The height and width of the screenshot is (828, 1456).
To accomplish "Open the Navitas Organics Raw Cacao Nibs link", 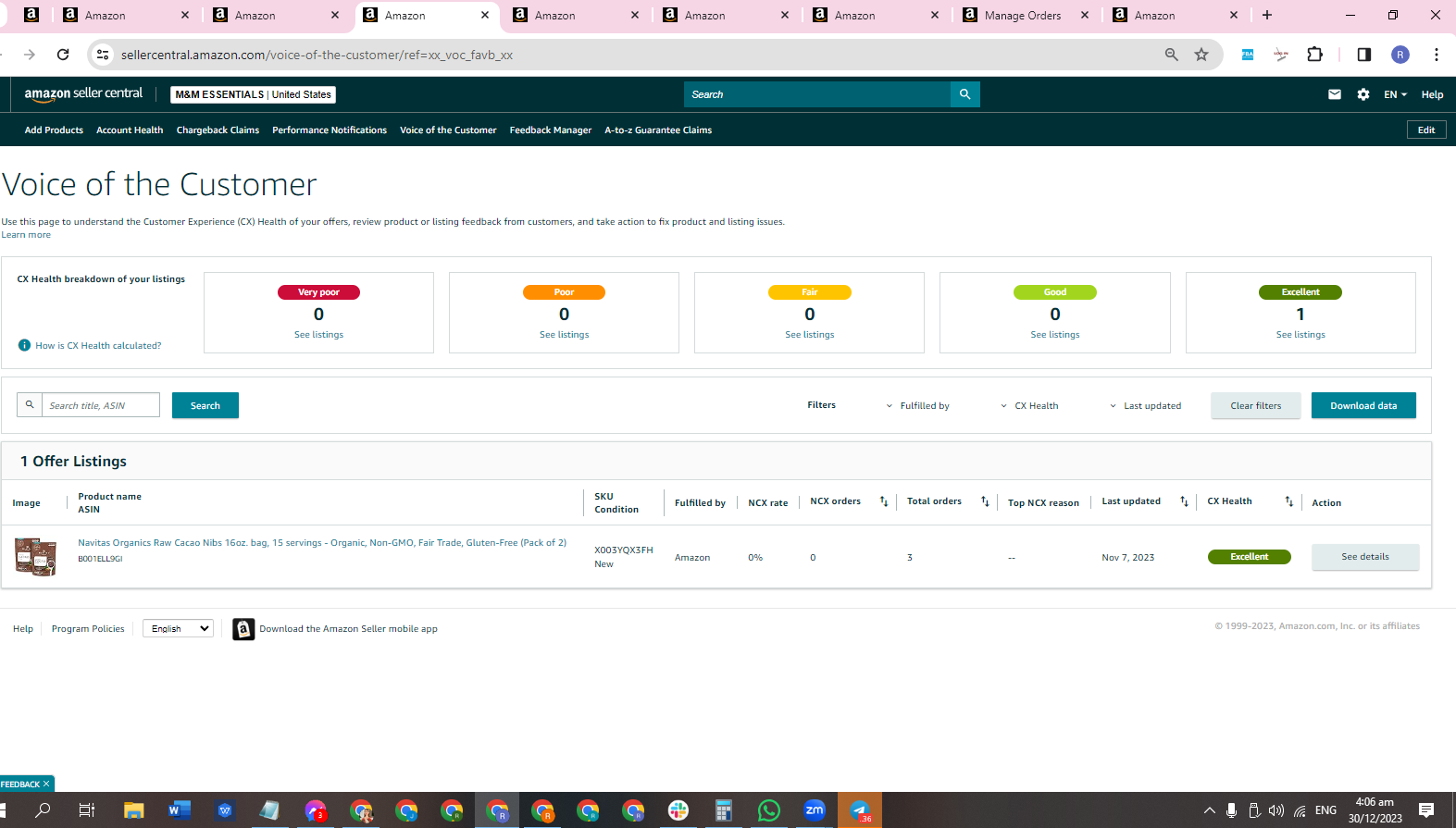I will click(x=322, y=543).
